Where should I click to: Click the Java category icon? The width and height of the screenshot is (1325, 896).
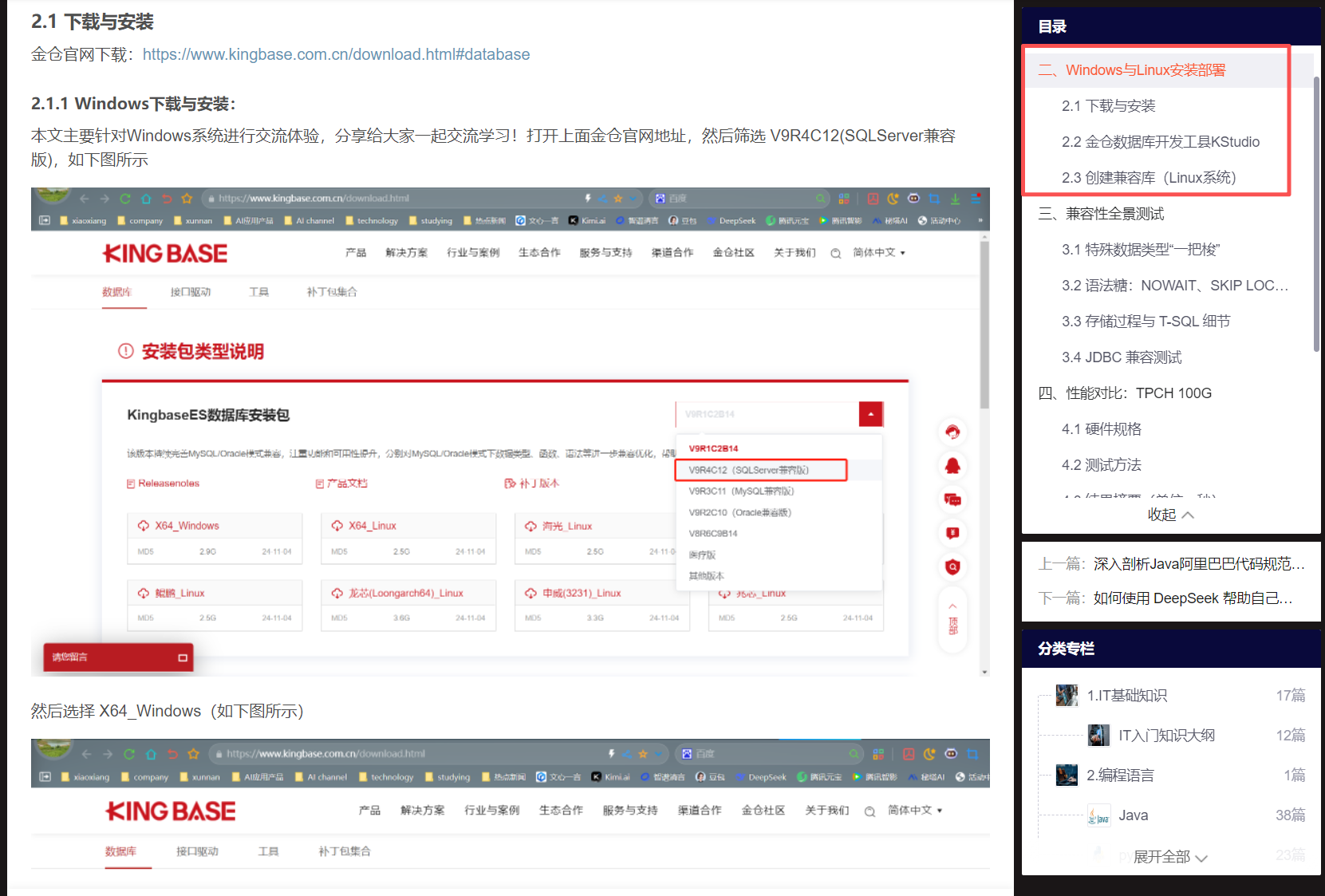coord(1098,815)
